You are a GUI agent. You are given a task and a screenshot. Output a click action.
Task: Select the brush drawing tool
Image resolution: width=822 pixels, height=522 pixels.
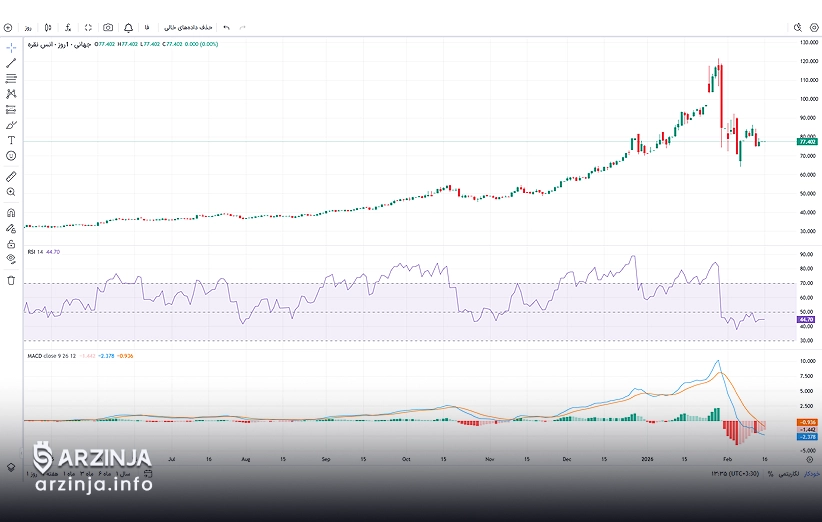[x=11, y=125]
